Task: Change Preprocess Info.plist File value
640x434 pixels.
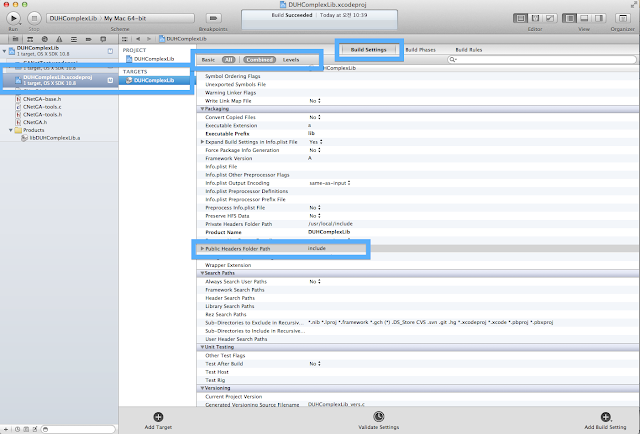Action: tap(315, 207)
